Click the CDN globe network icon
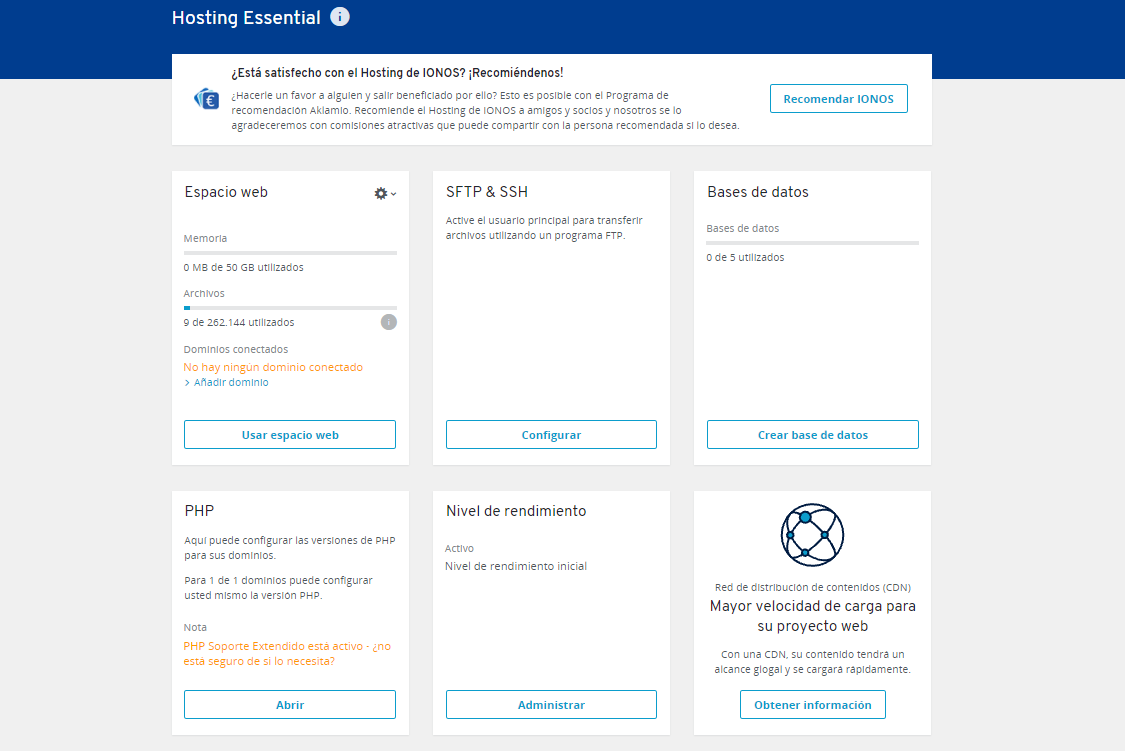This screenshot has width=1125, height=751. pyautogui.click(x=812, y=535)
